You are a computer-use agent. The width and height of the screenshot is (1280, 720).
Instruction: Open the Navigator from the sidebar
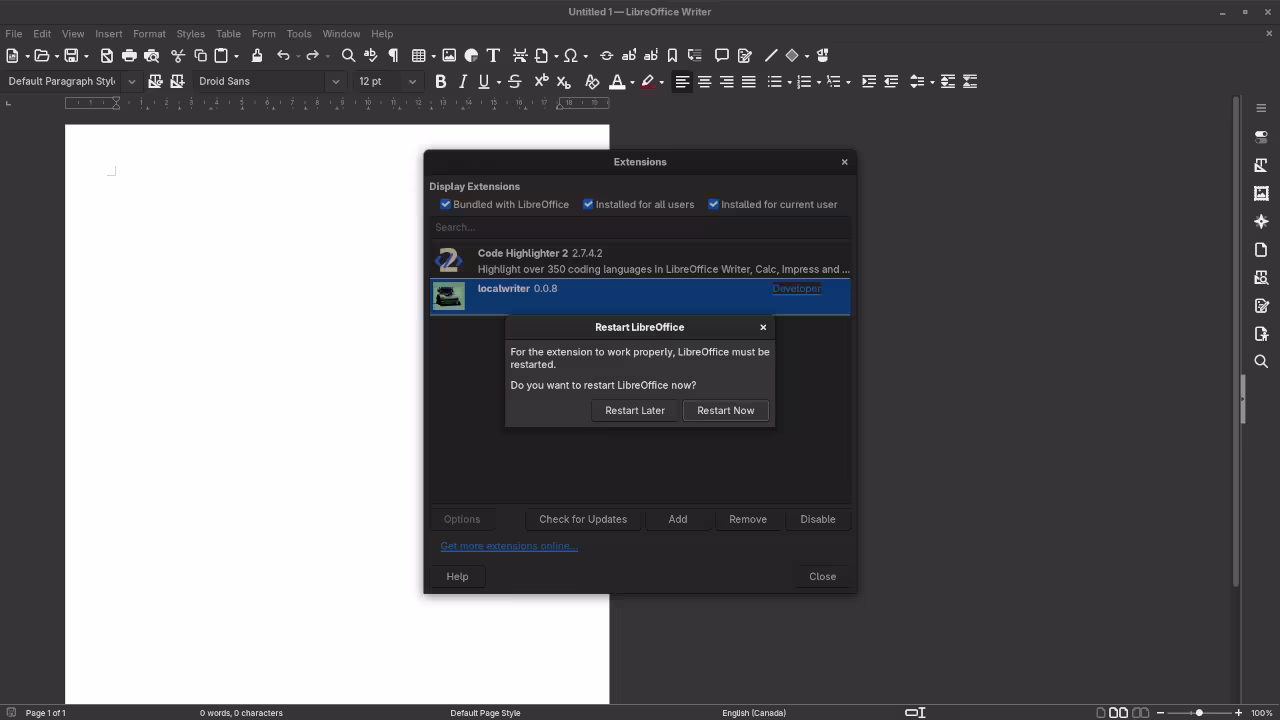[1261, 220]
